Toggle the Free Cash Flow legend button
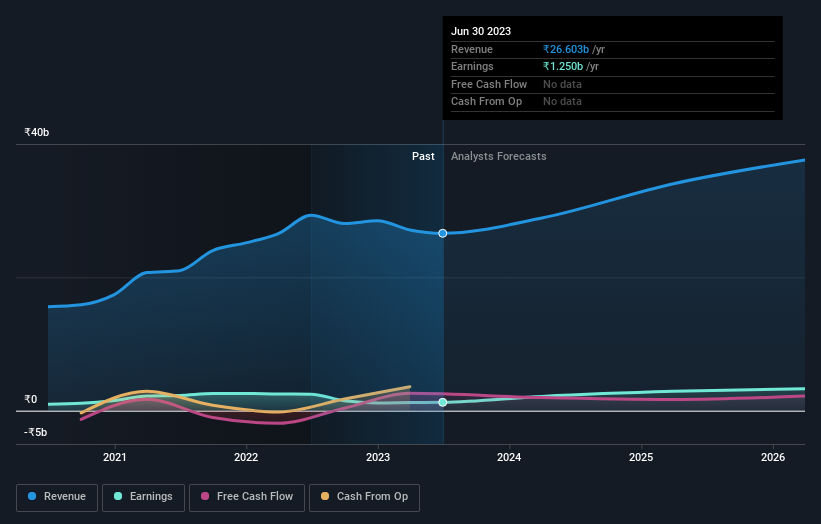The image size is (821, 524). (x=247, y=497)
